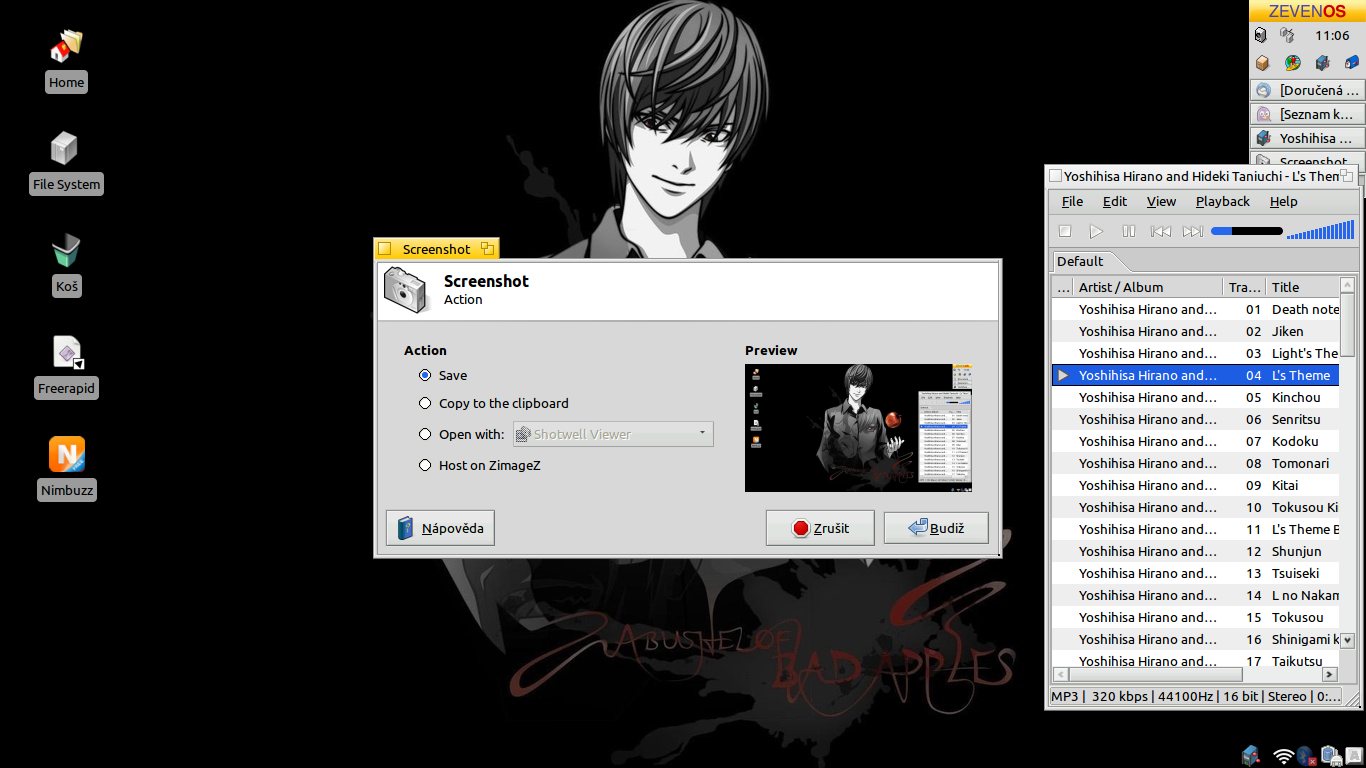Launch the music player icon in the panel launchers

[x=1322, y=63]
